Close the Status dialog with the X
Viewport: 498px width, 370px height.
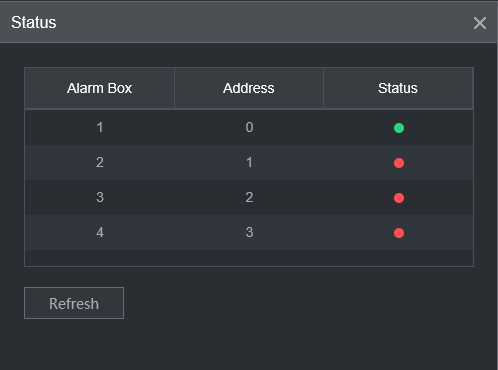pyautogui.click(x=480, y=23)
